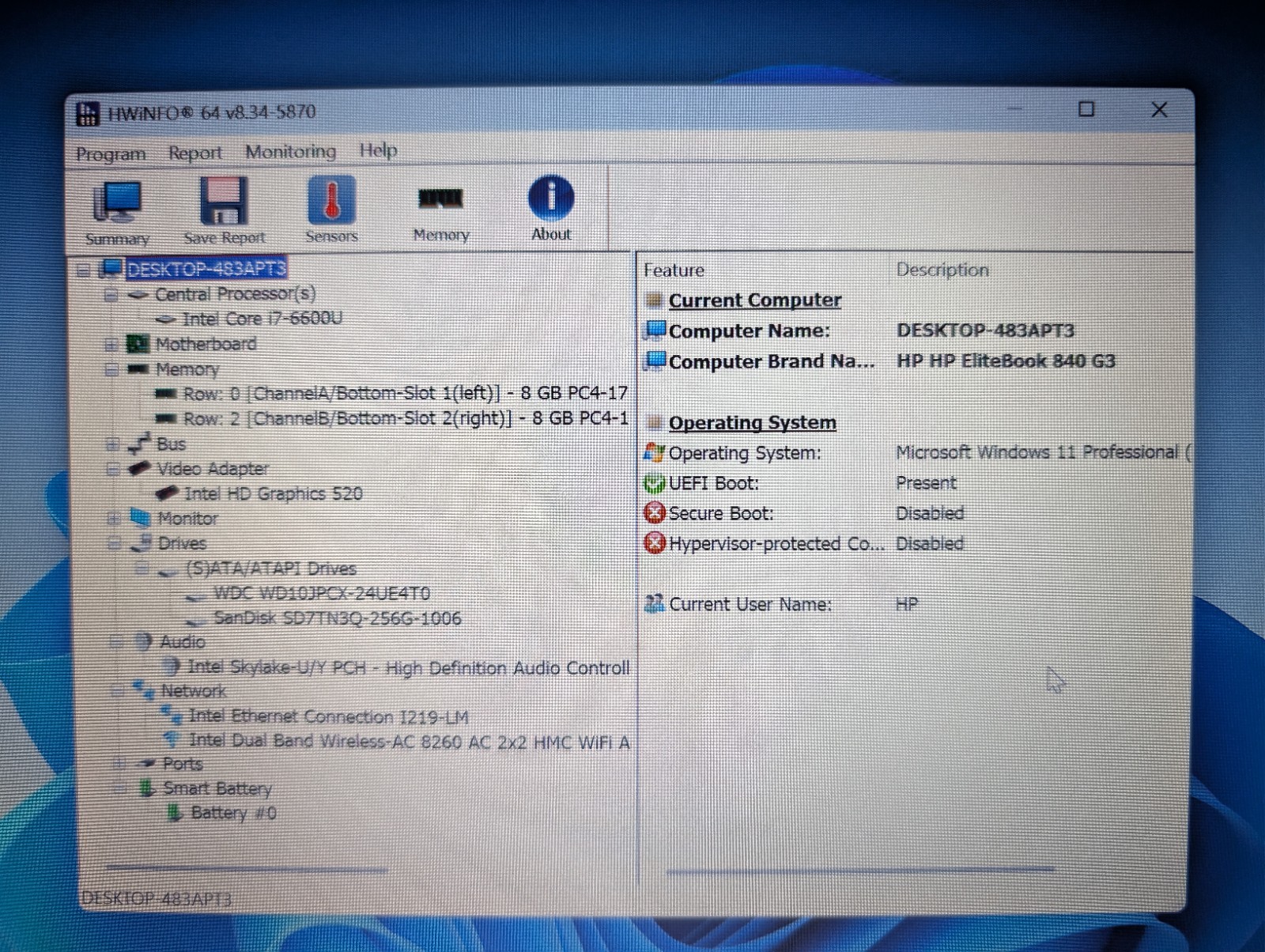The image size is (1265, 952).
Task: Select Intel Ethernet Connection I219-LM
Action: 328,716
